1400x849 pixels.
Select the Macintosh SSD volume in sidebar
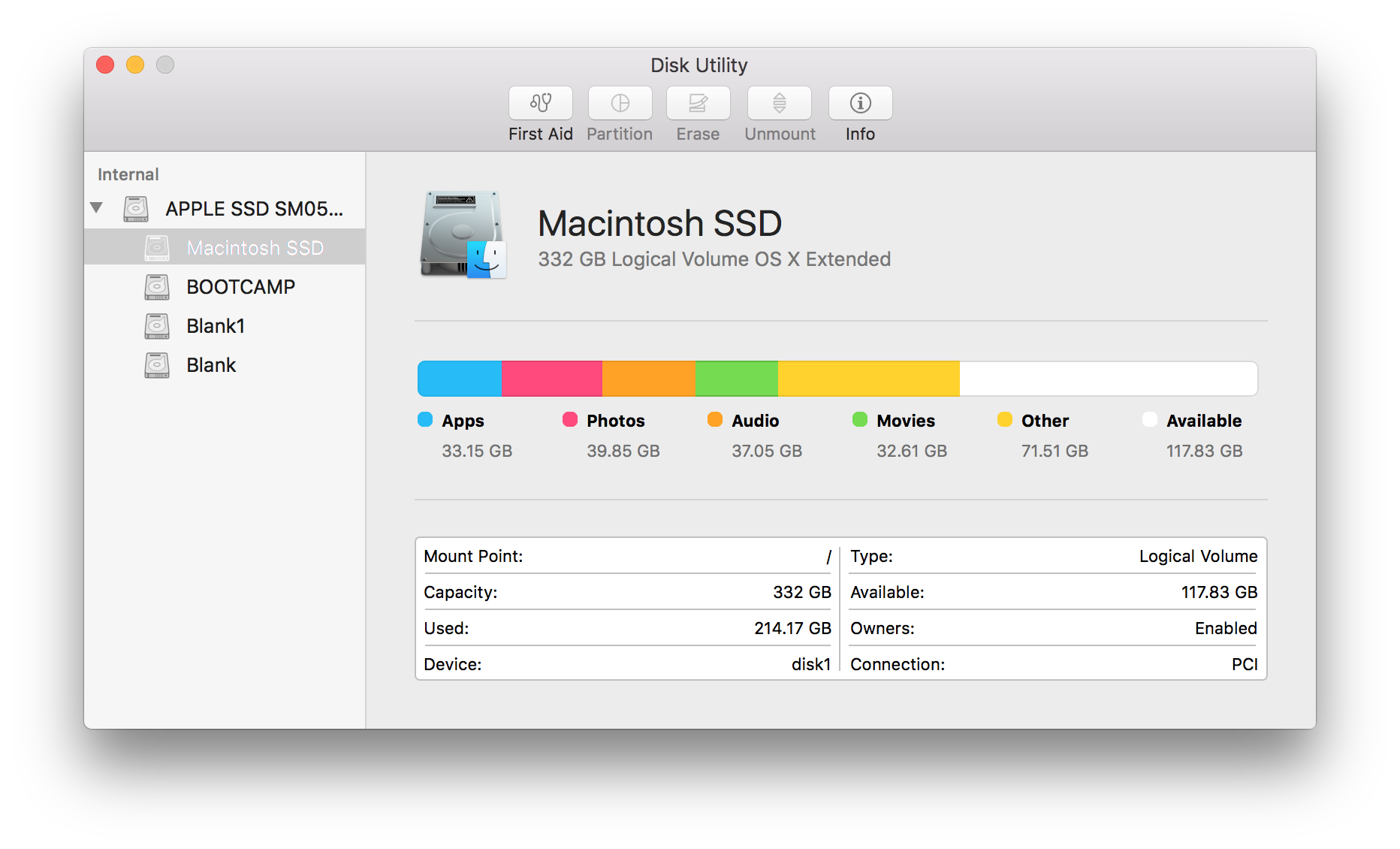tap(225, 247)
